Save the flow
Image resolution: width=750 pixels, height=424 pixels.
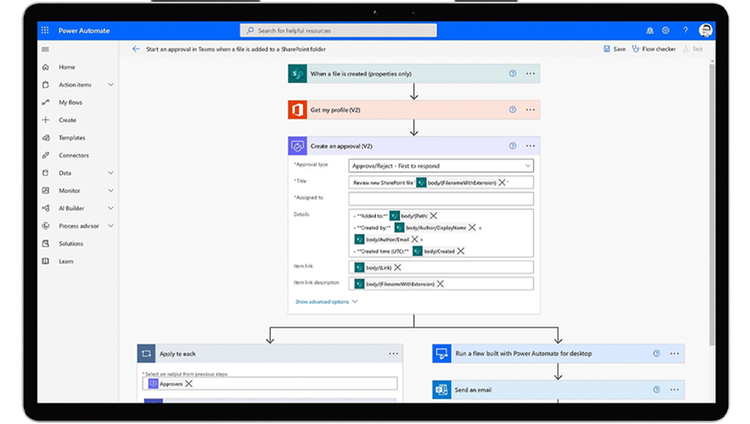coord(614,49)
